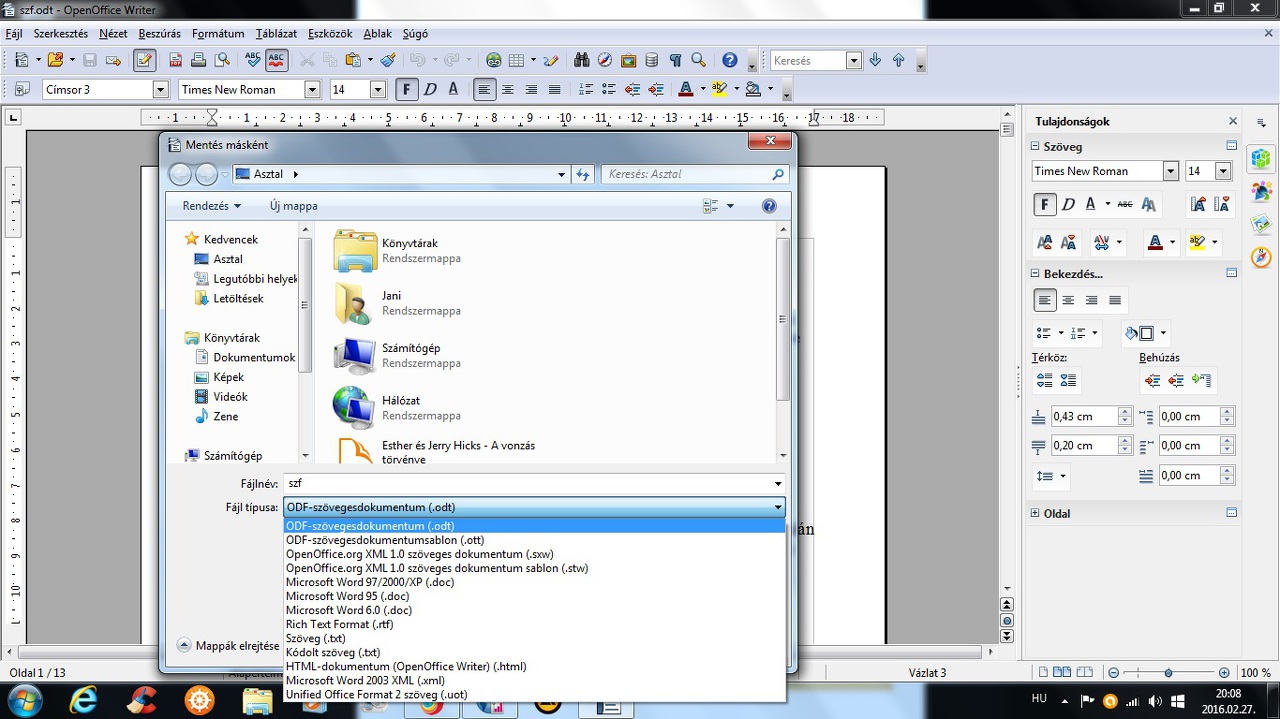Open Gallery from the sidebar tab bar

pos(1261,223)
